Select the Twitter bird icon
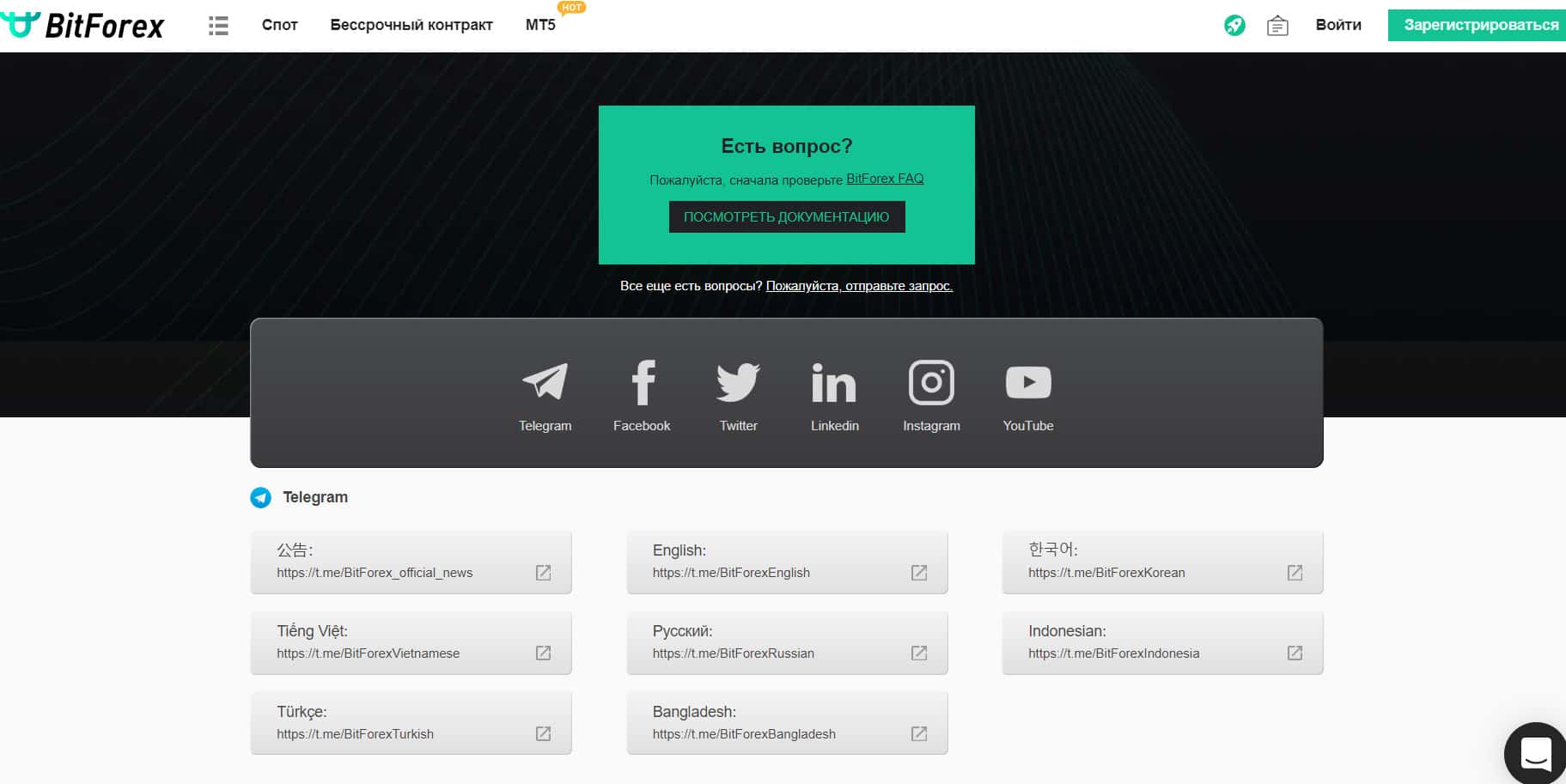The width and height of the screenshot is (1566, 784). [738, 382]
